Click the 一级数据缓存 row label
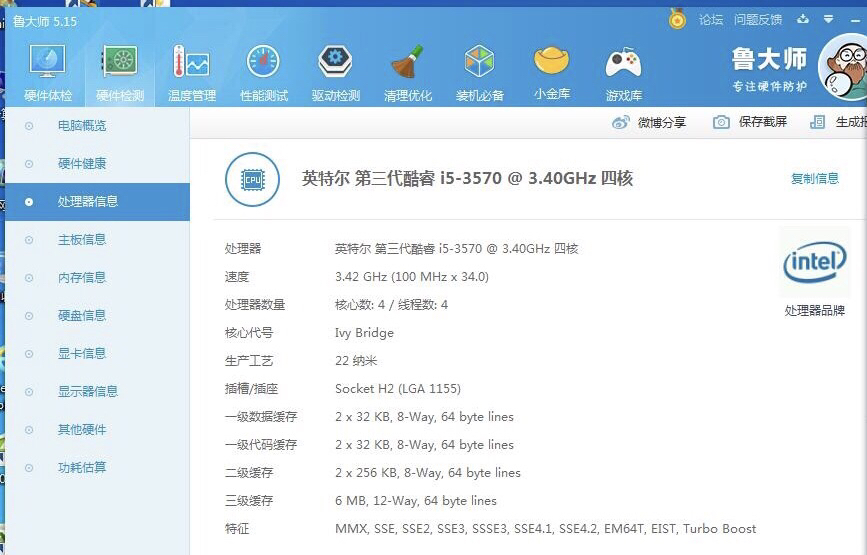The image size is (867, 555). (261, 417)
